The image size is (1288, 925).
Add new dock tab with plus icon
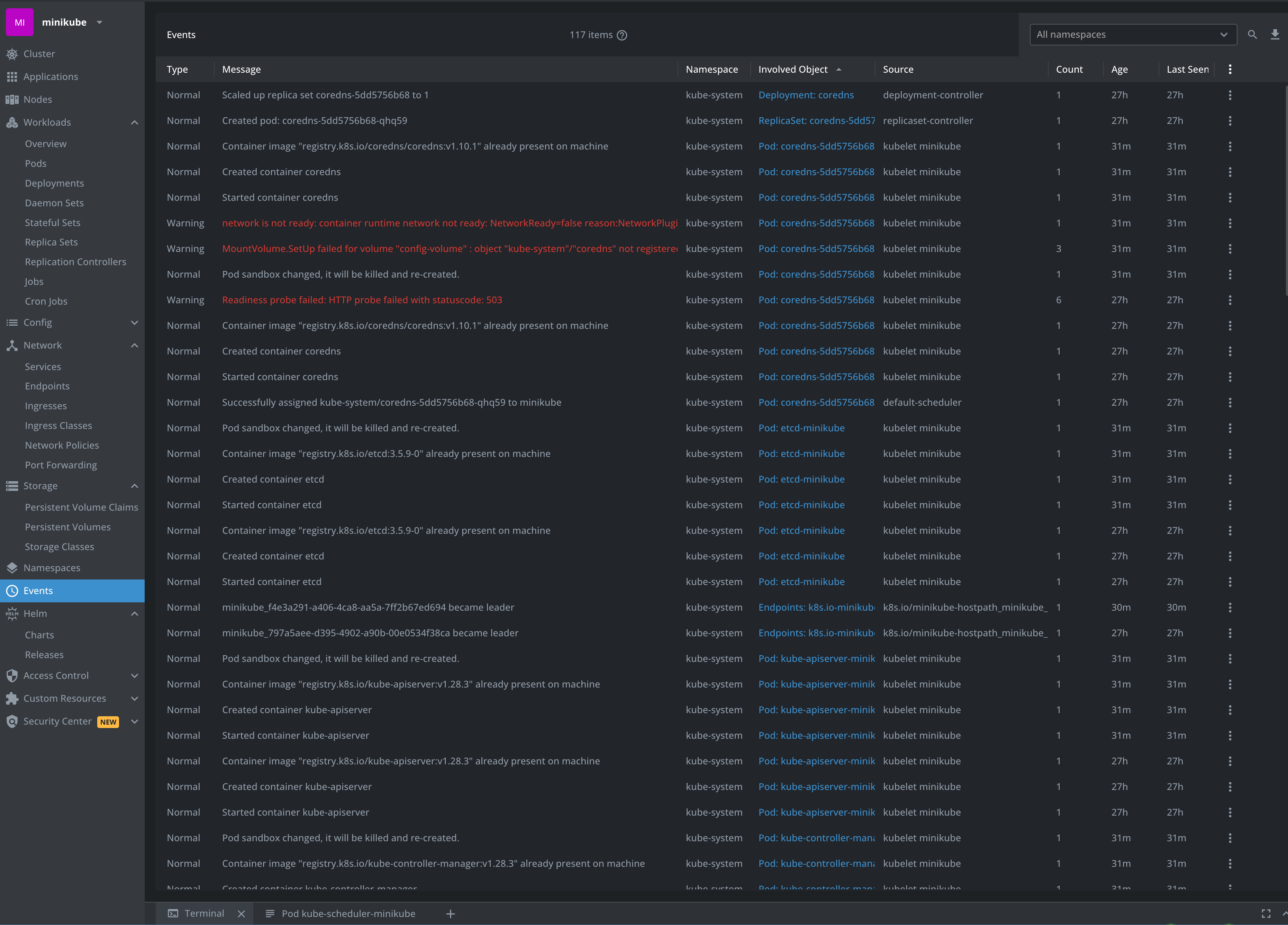coord(450,914)
